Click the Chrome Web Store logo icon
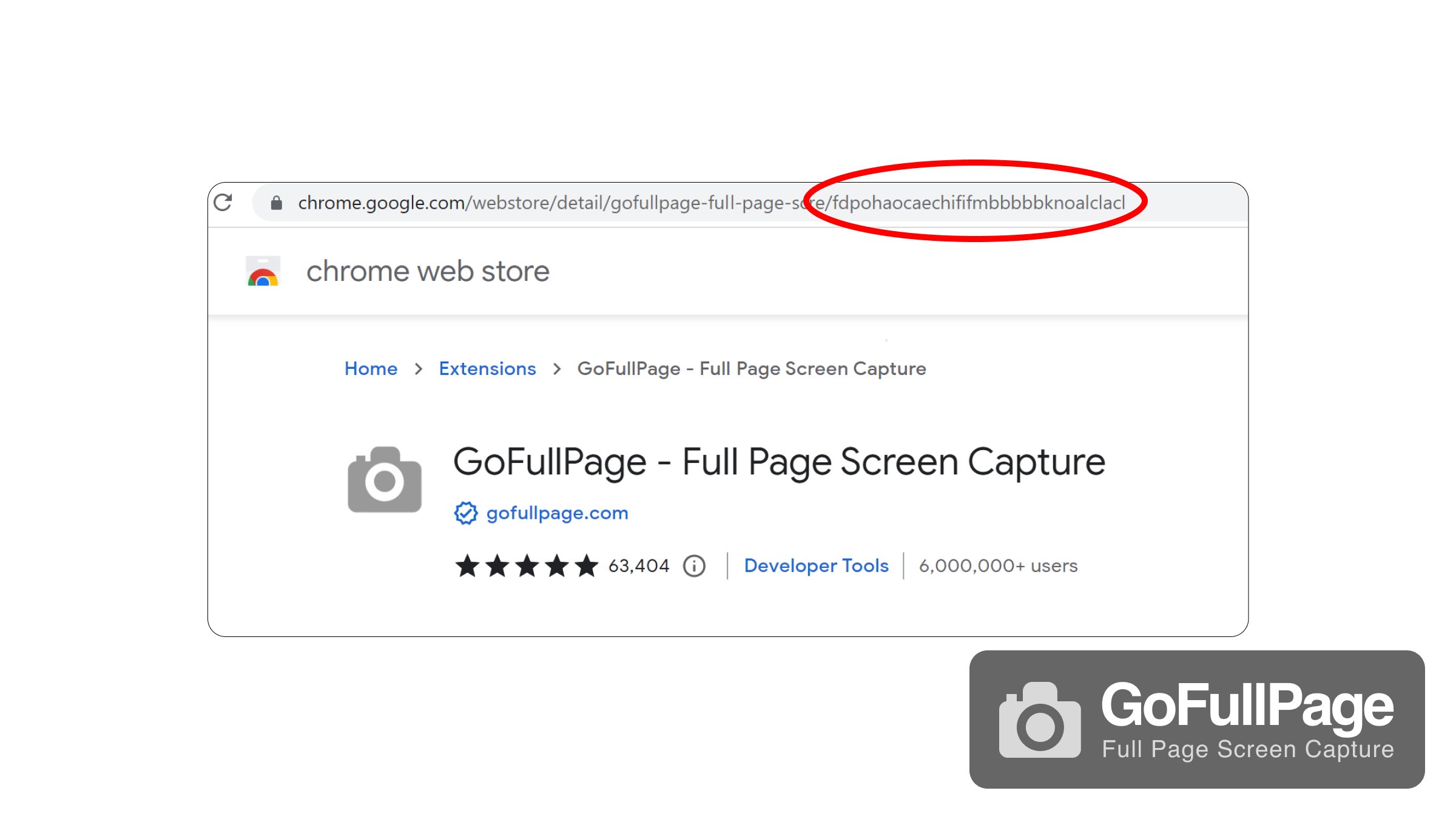 (262, 271)
